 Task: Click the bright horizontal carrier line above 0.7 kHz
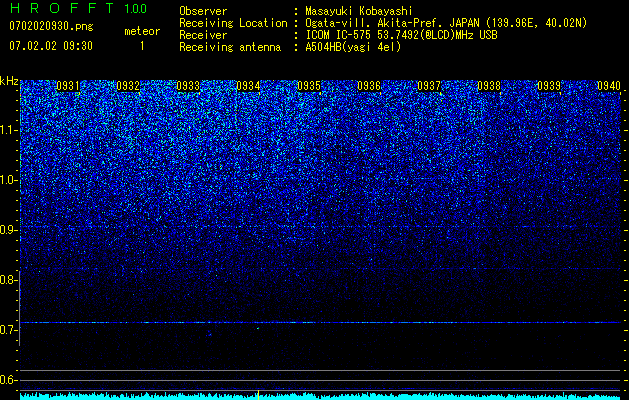click(x=320, y=322)
